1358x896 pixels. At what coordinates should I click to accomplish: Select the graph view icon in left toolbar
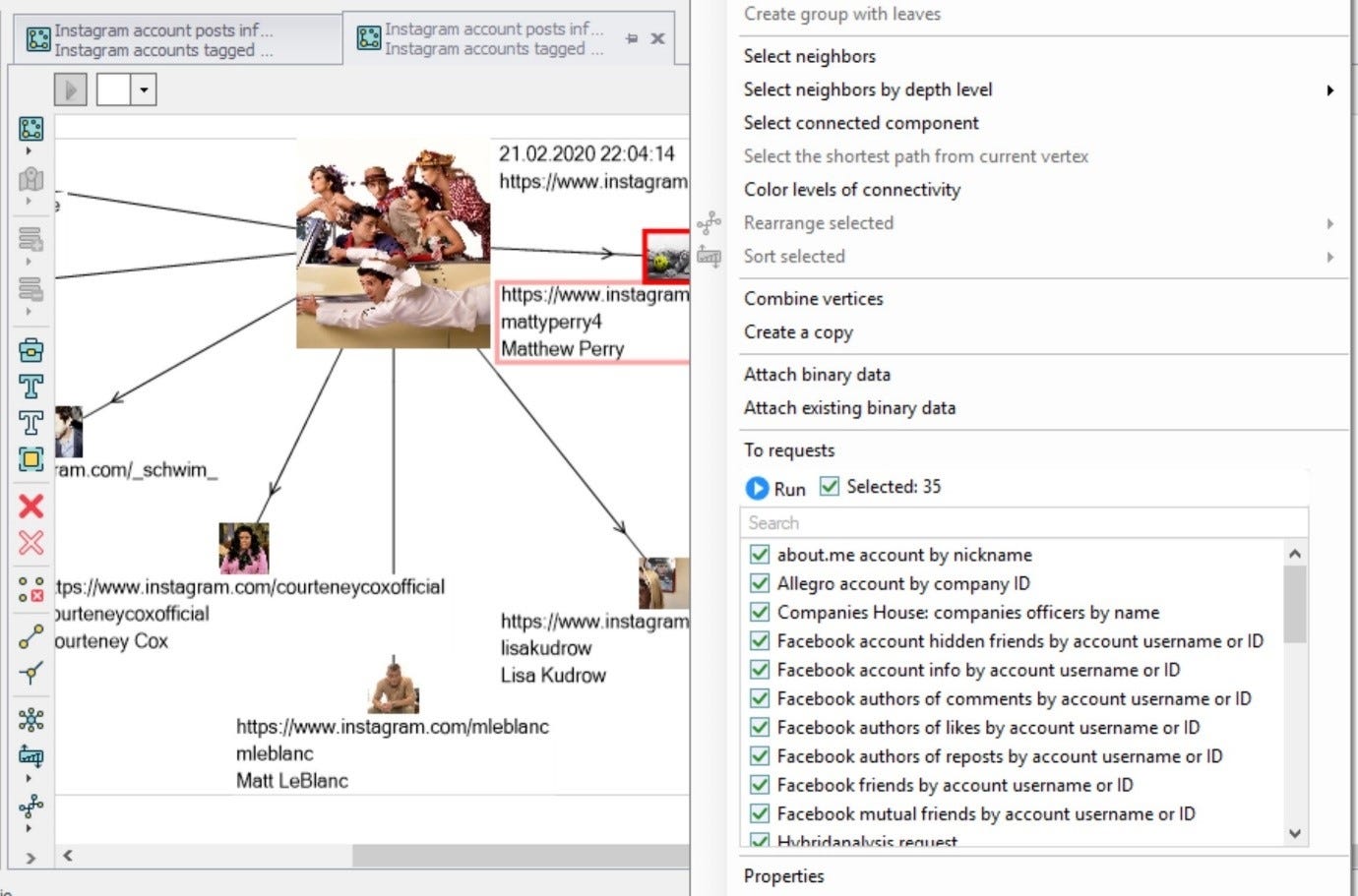click(31, 129)
